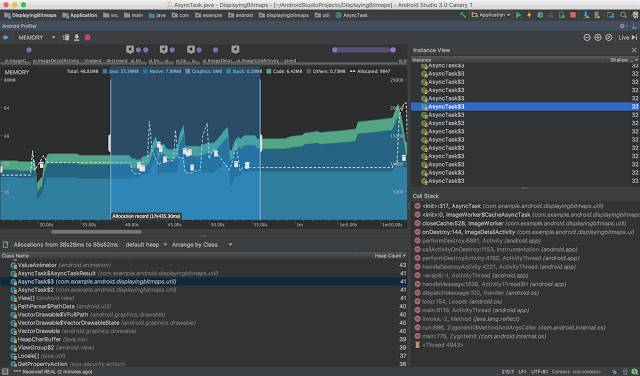Open the MEMORY profiler dropdown
This screenshot has height=376, width=640.
coord(36,38)
